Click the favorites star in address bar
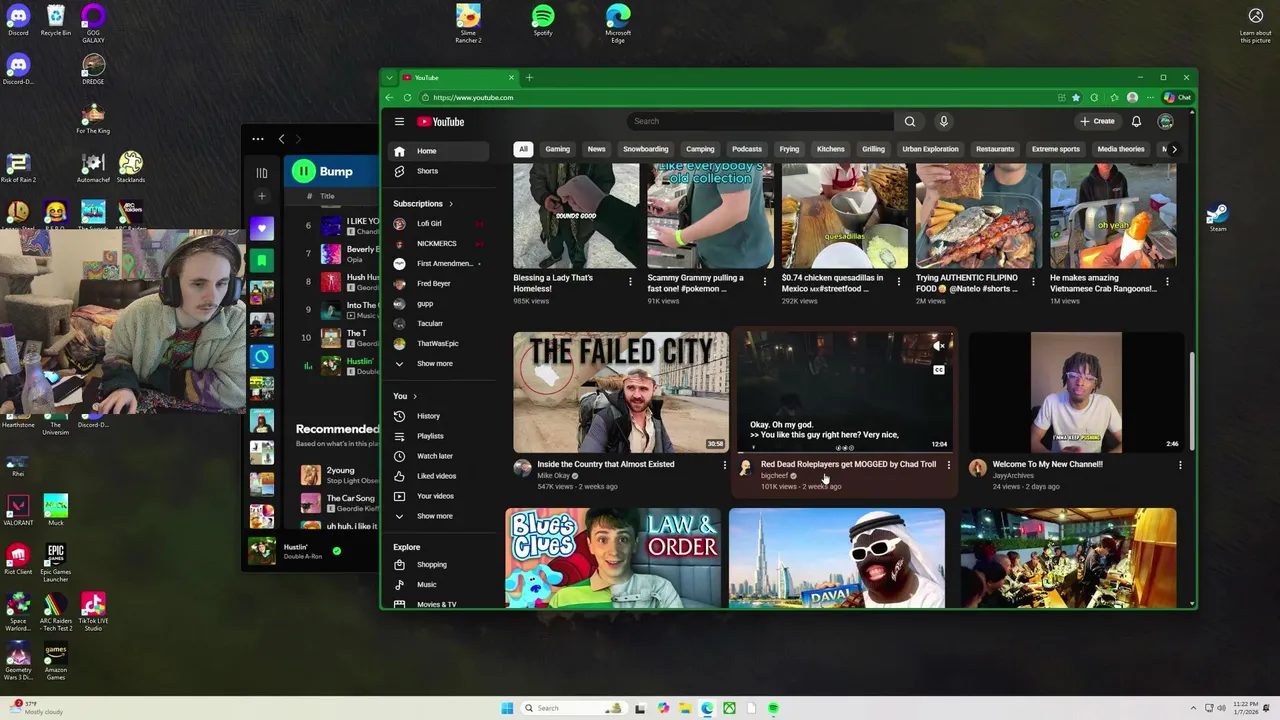Viewport: 1280px width, 720px height. tap(1076, 98)
